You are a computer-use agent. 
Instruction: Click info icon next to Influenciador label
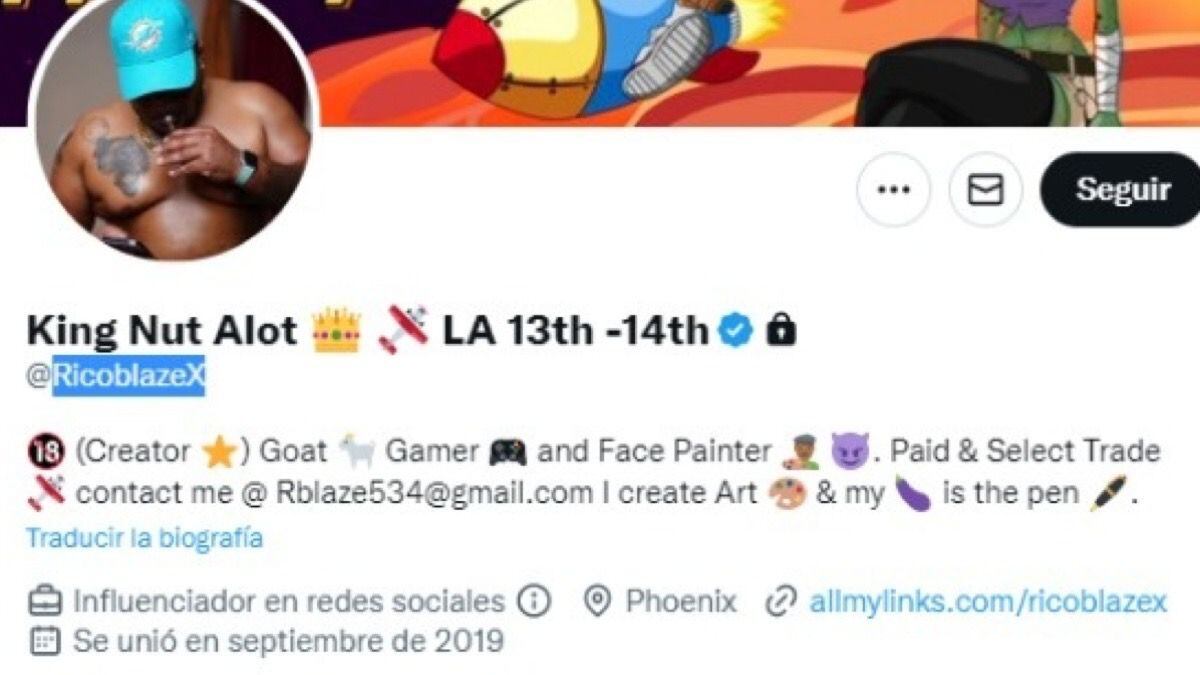535,601
